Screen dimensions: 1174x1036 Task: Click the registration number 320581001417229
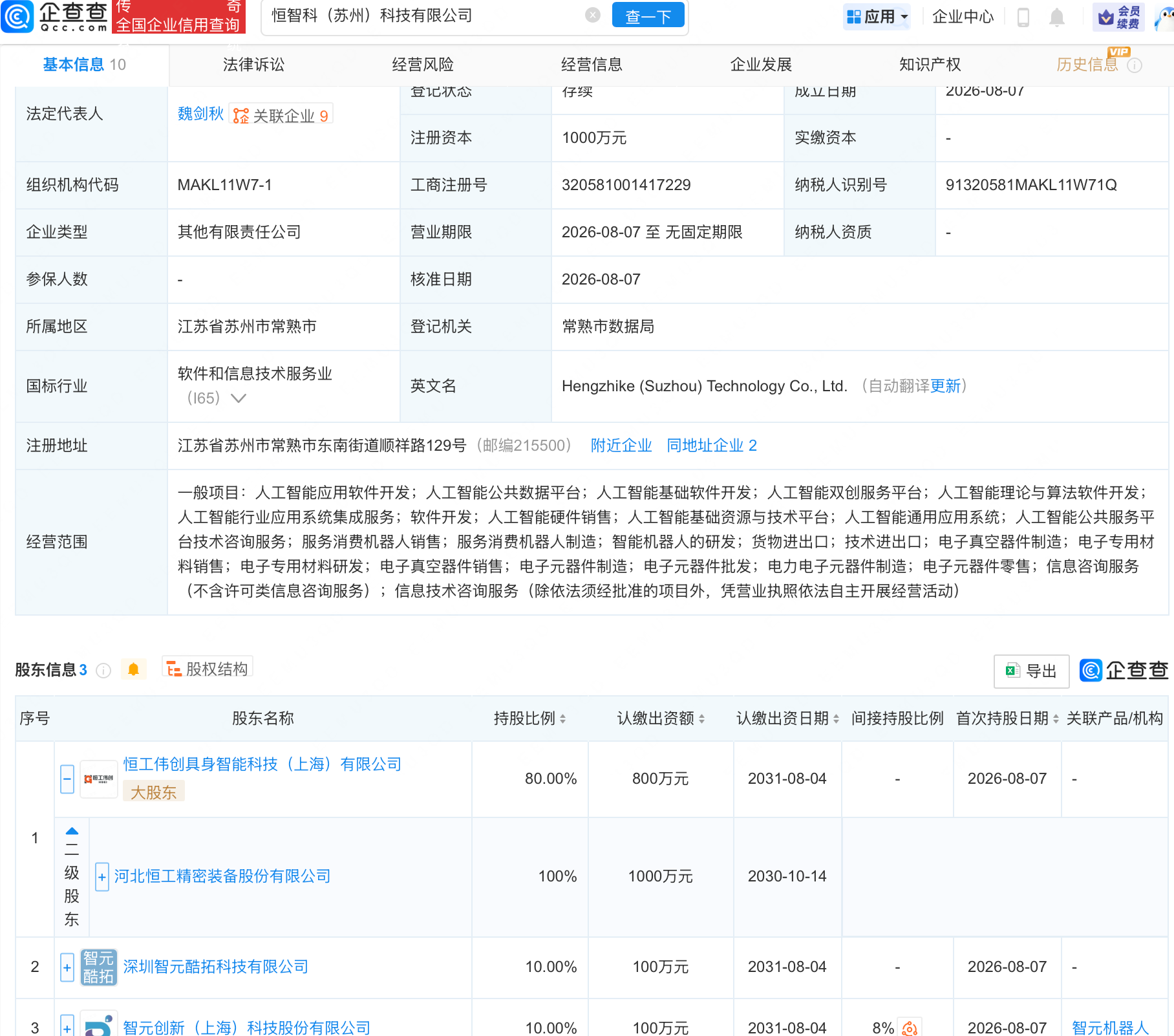626,185
